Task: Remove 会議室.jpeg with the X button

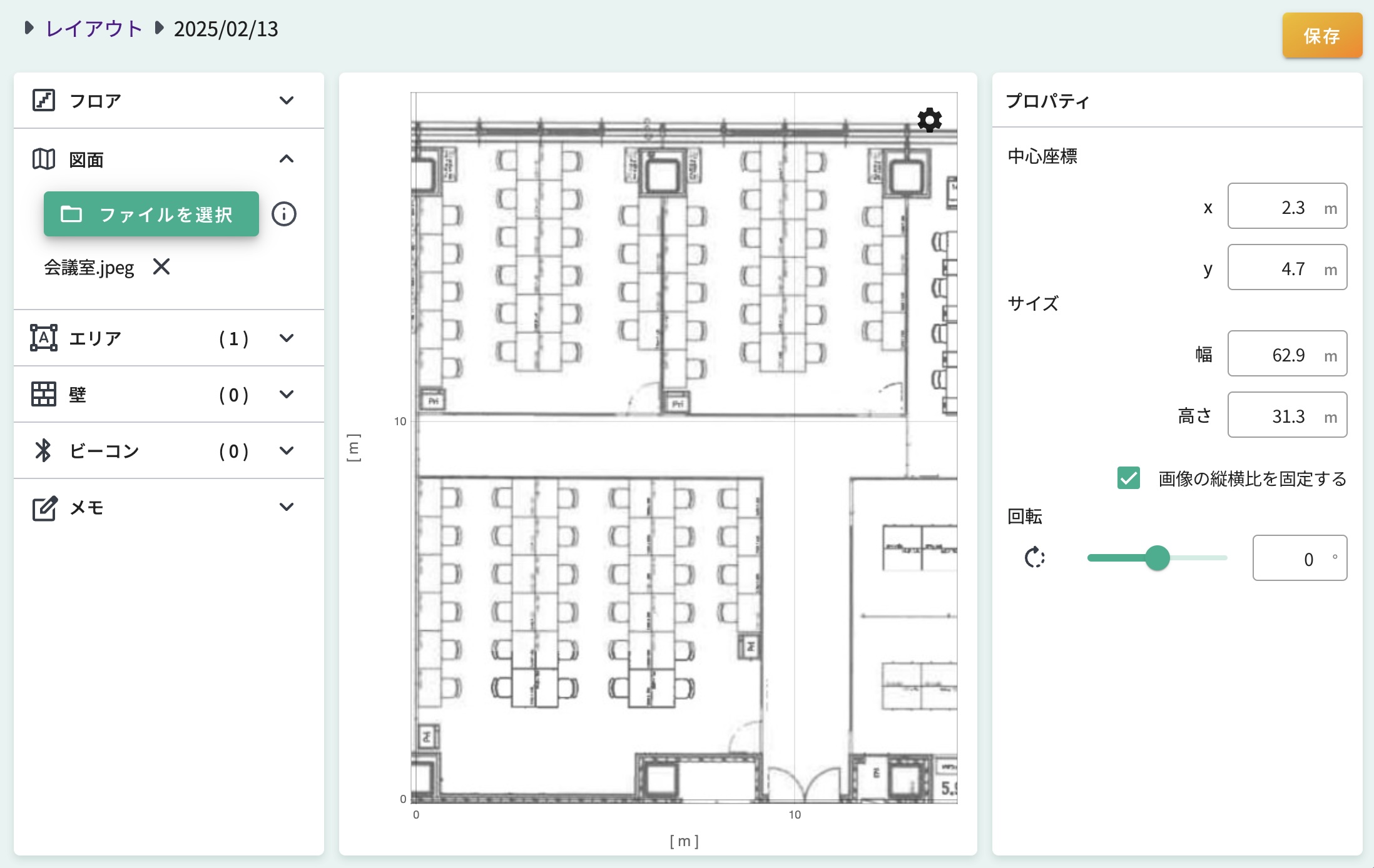Action: click(161, 267)
